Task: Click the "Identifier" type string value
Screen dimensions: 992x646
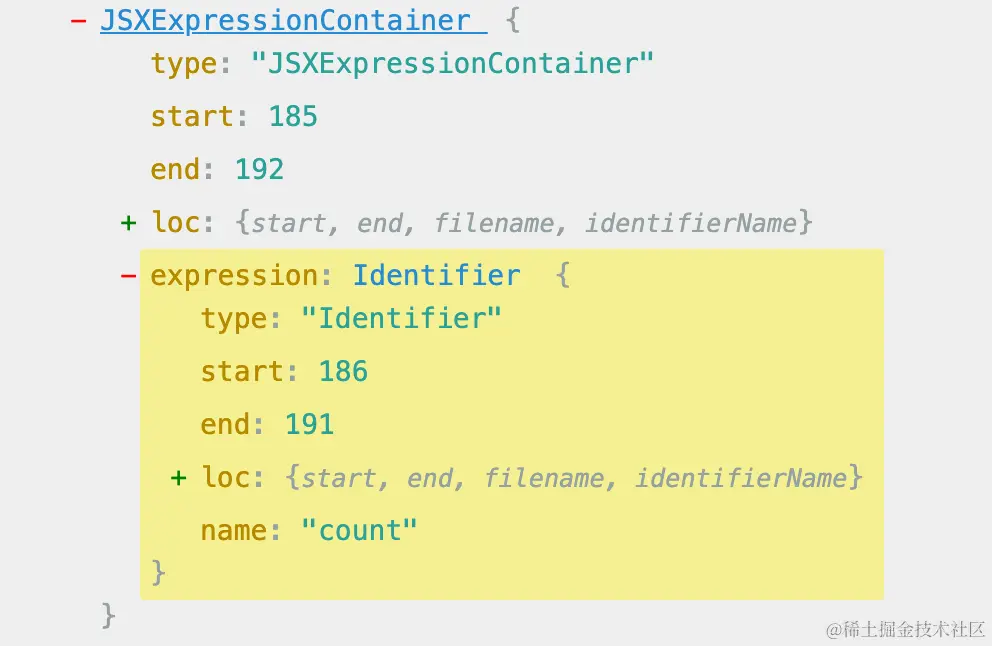Action: (401, 319)
